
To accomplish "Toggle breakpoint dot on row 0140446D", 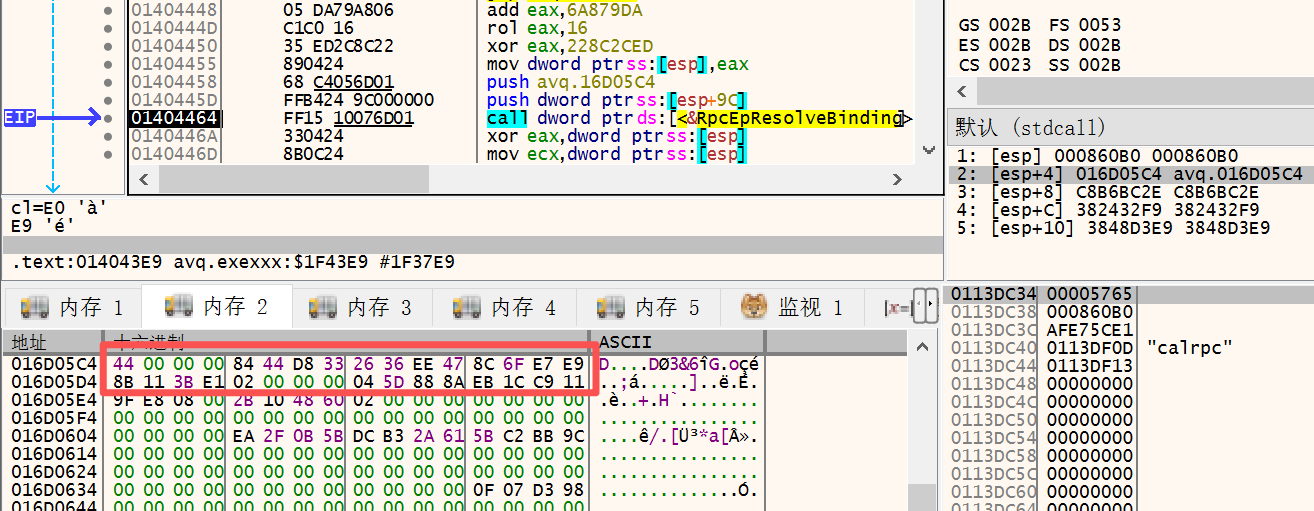I will (108, 154).
